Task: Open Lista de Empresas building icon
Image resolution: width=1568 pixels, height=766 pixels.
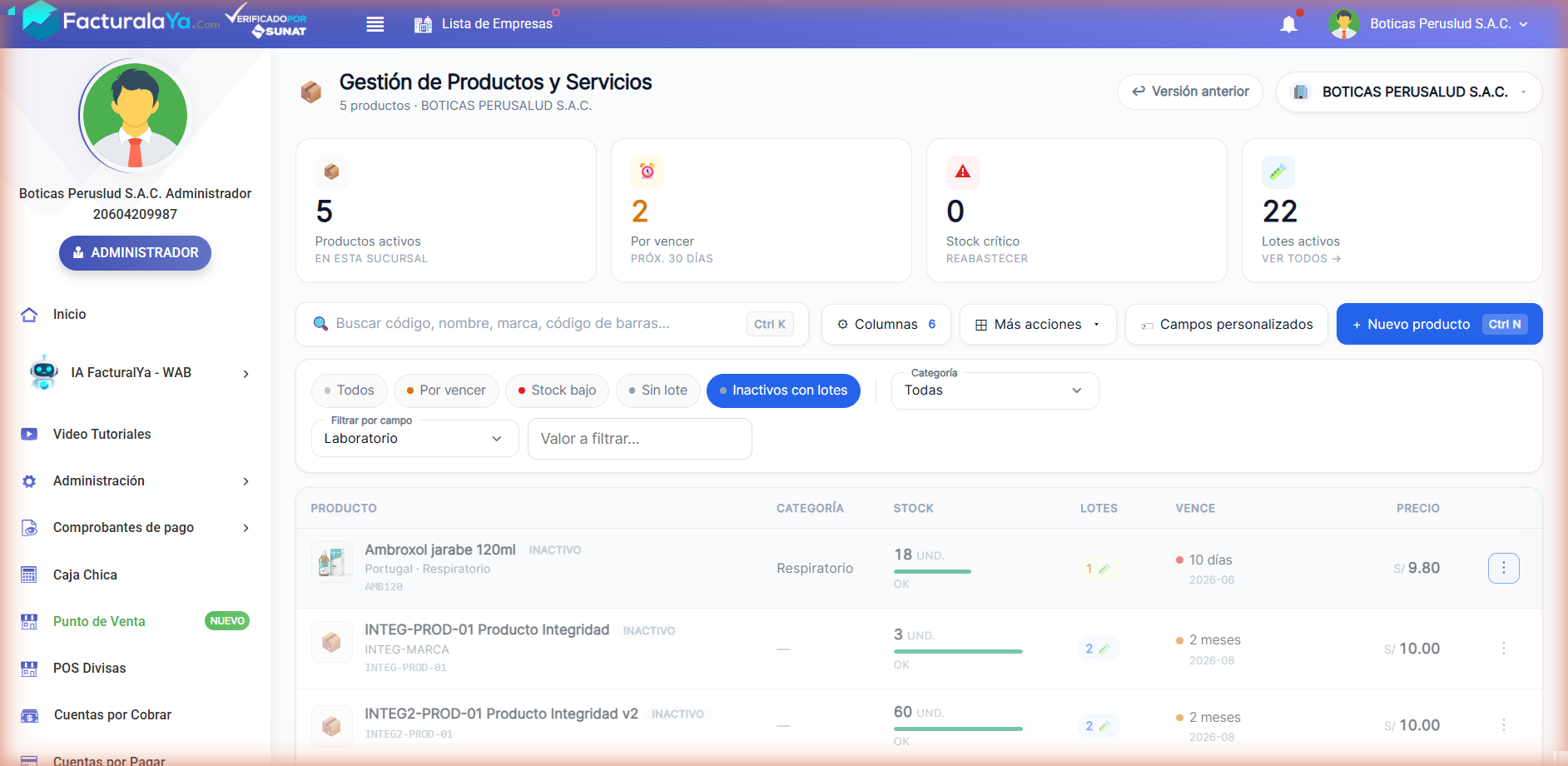Action: pos(423,24)
